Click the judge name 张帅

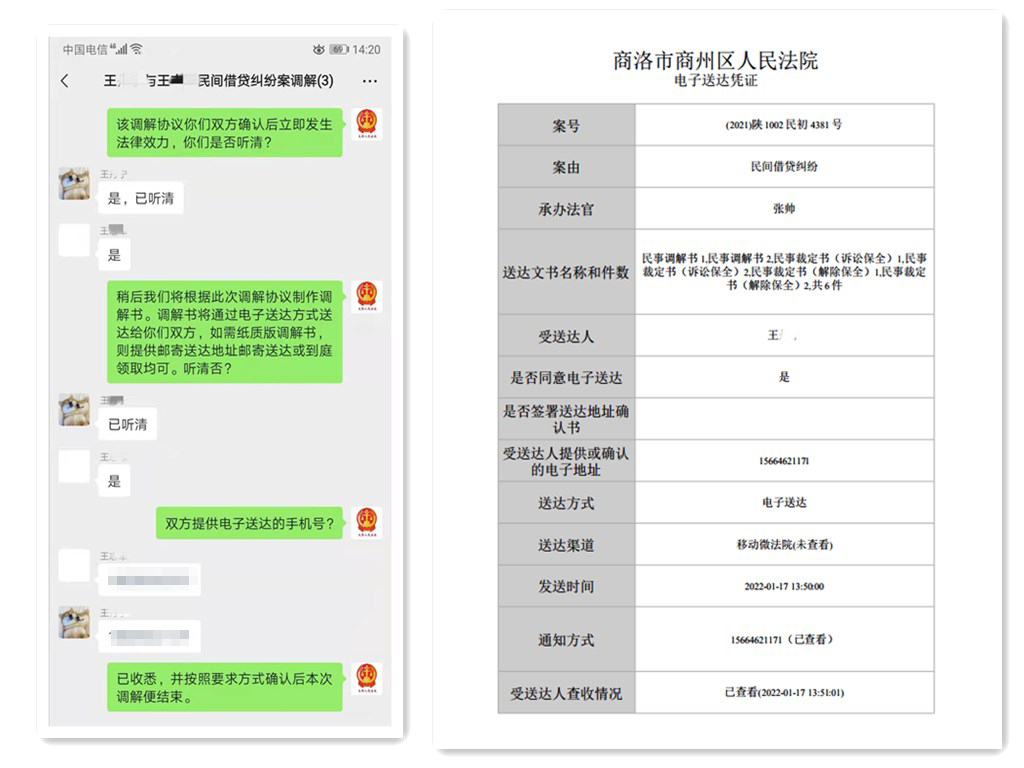784,208
